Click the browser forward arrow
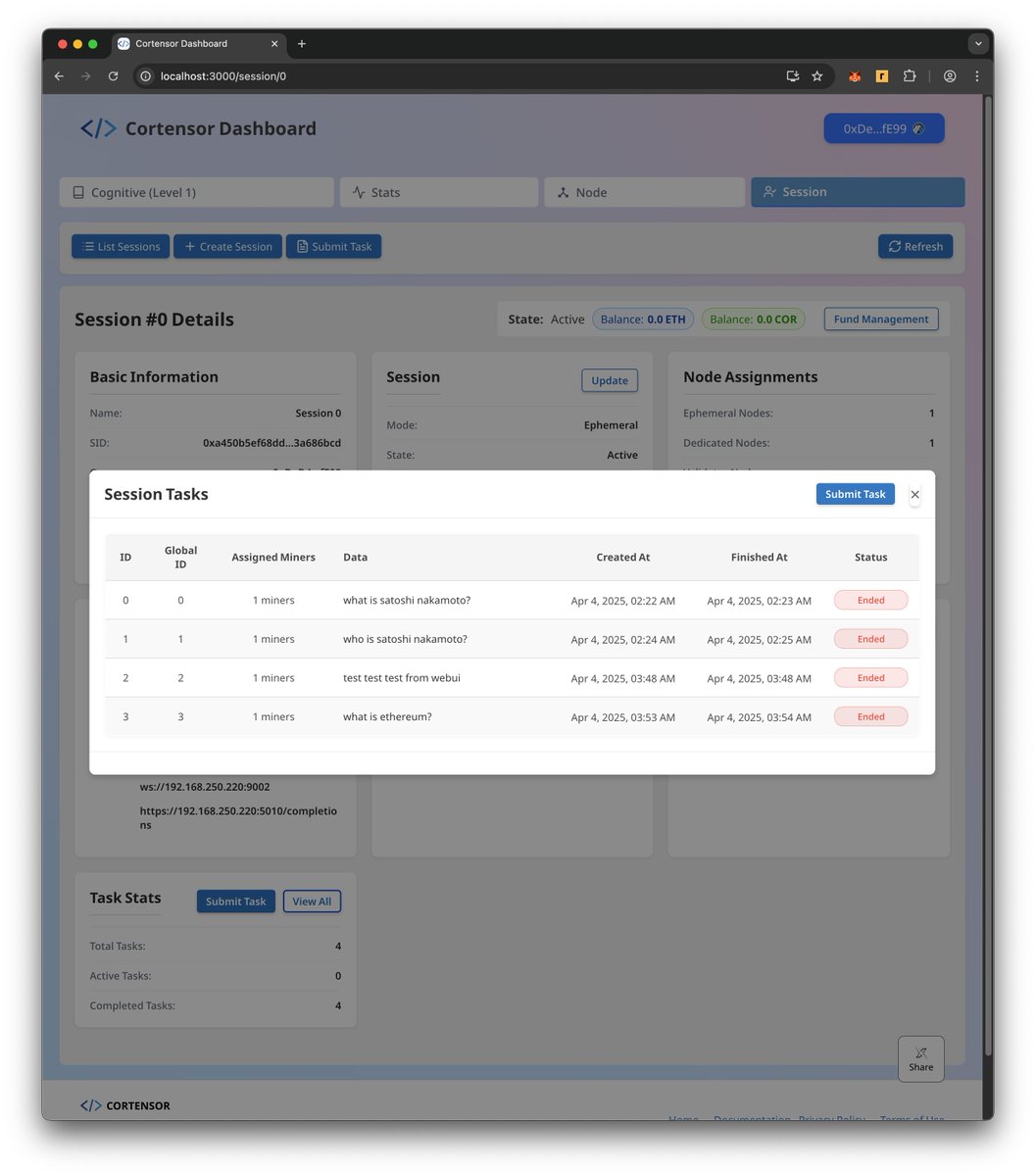 [x=86, y=75]
